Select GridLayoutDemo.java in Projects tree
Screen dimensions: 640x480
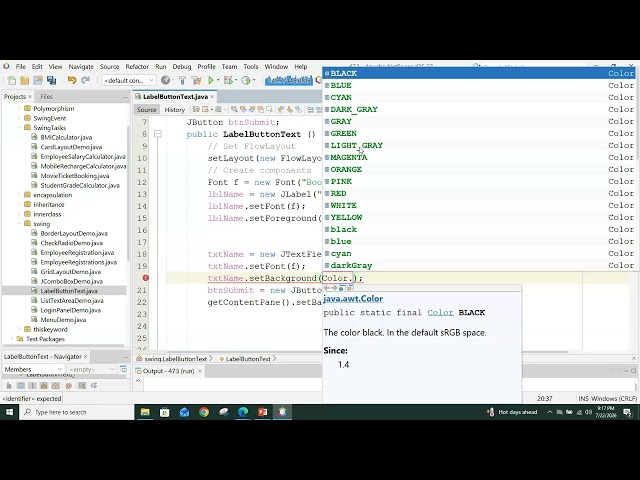pos(71,271)
